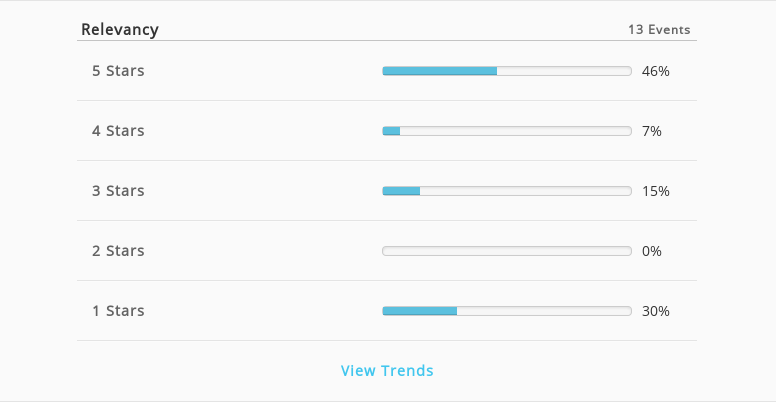
Task: Click the 3 Stars progress bar
Action: 507,191
